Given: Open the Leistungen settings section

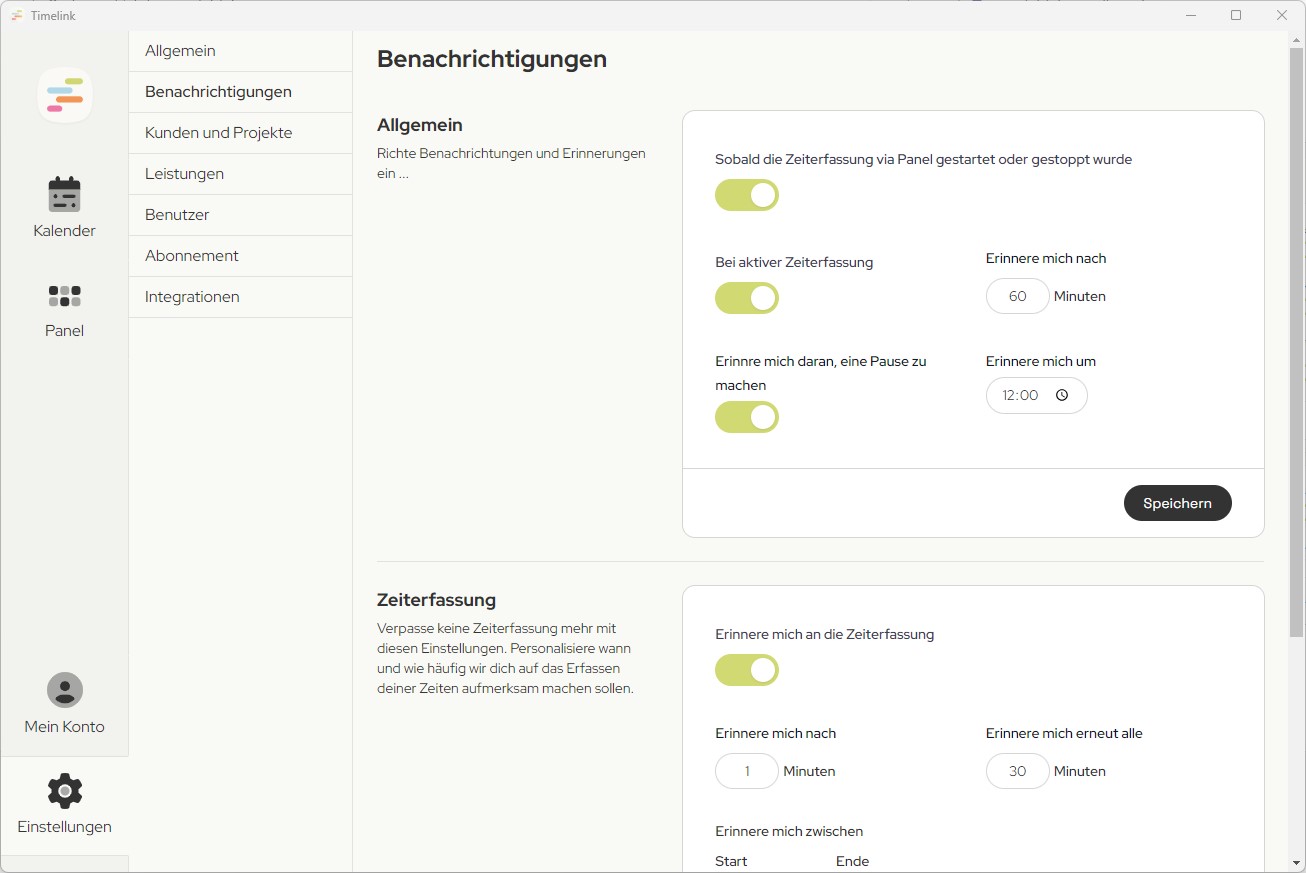Looking at the screenshot, I should [x=240, y=174].
